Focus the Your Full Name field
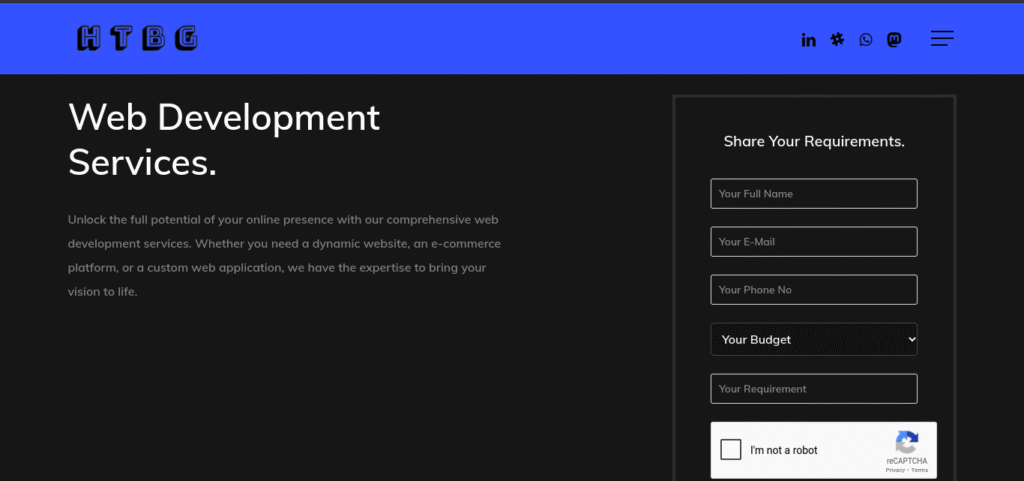 point(813,194)
